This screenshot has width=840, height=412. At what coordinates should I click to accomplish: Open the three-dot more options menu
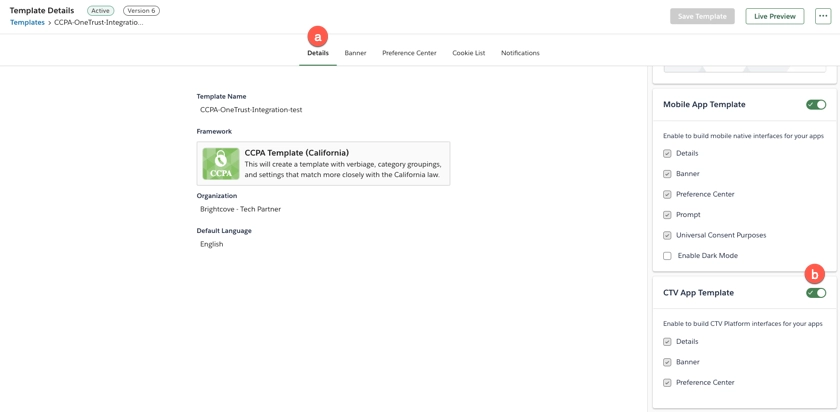point(823,16)
